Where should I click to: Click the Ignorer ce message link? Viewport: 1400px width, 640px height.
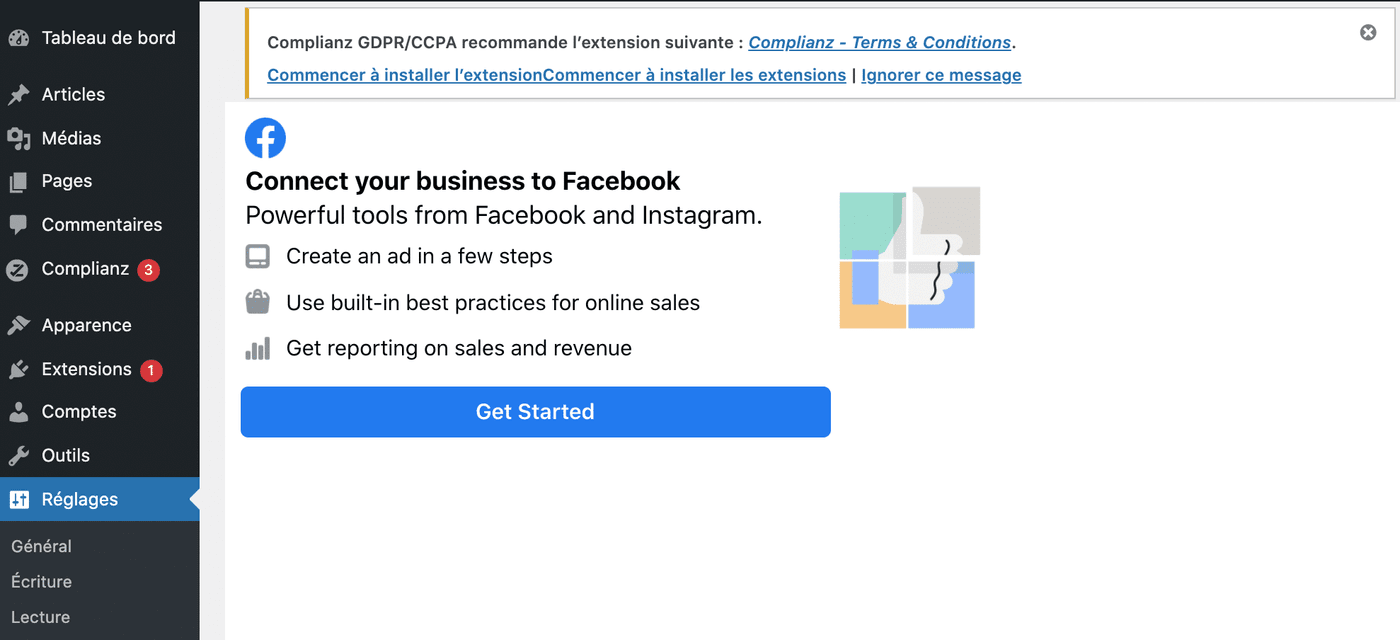(x=941, y=75)
